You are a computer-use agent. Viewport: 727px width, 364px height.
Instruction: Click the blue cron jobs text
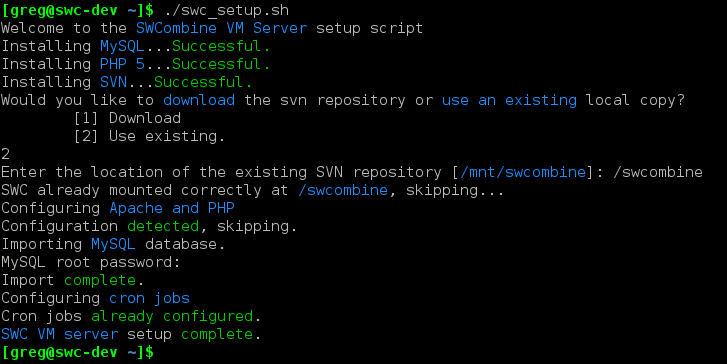tap(149, 298)
